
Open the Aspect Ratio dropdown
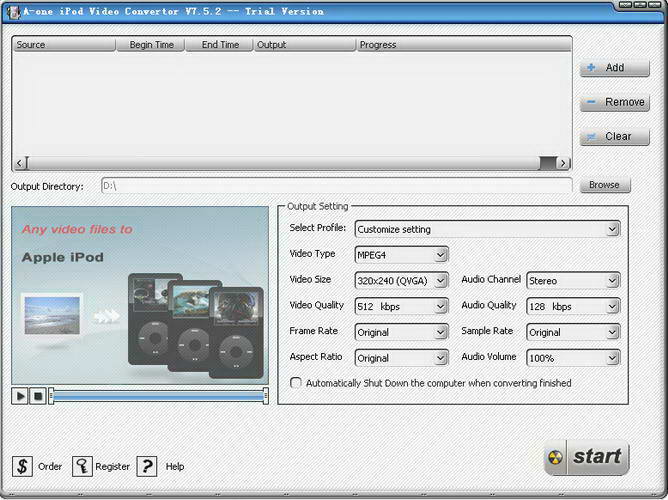pos(441,358)
